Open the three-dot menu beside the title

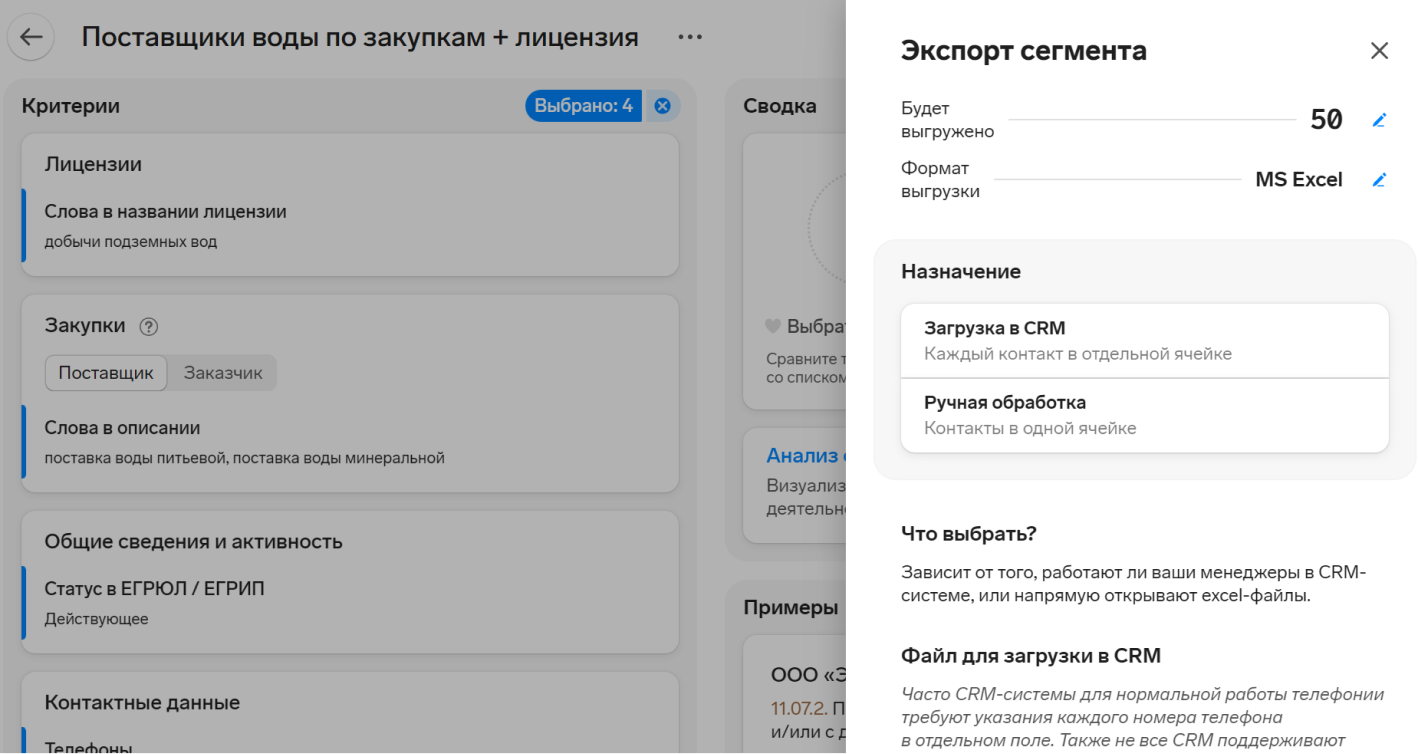[x=690, y=37]
